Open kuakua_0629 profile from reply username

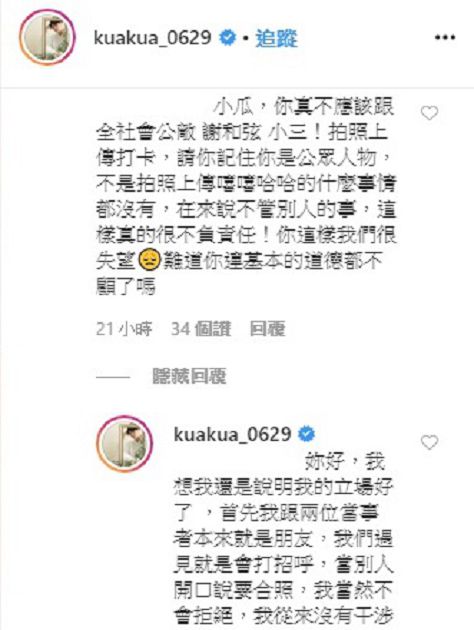click(233, 434)
